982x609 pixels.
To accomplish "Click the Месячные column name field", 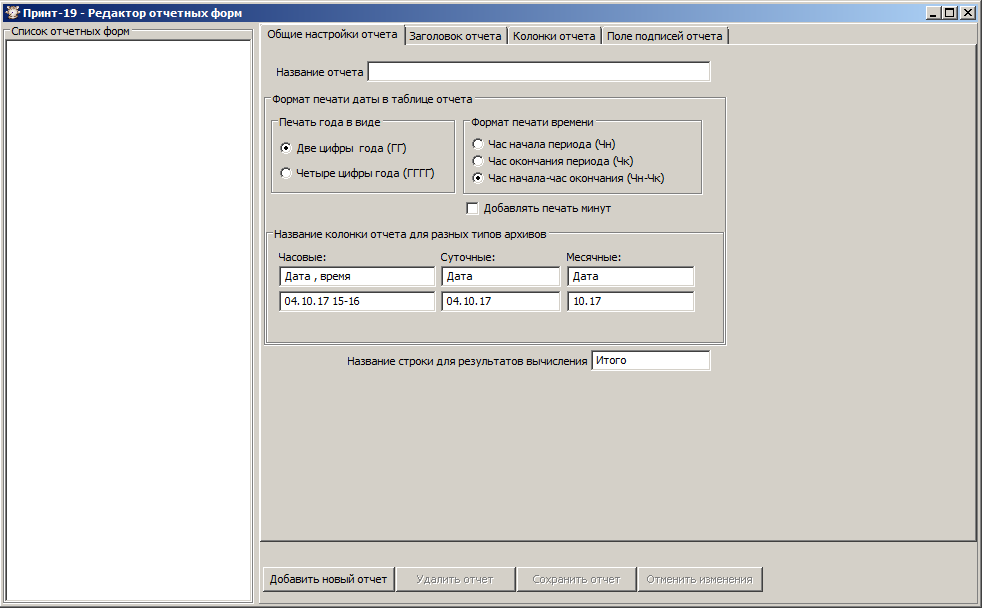I will coord(630,276).
